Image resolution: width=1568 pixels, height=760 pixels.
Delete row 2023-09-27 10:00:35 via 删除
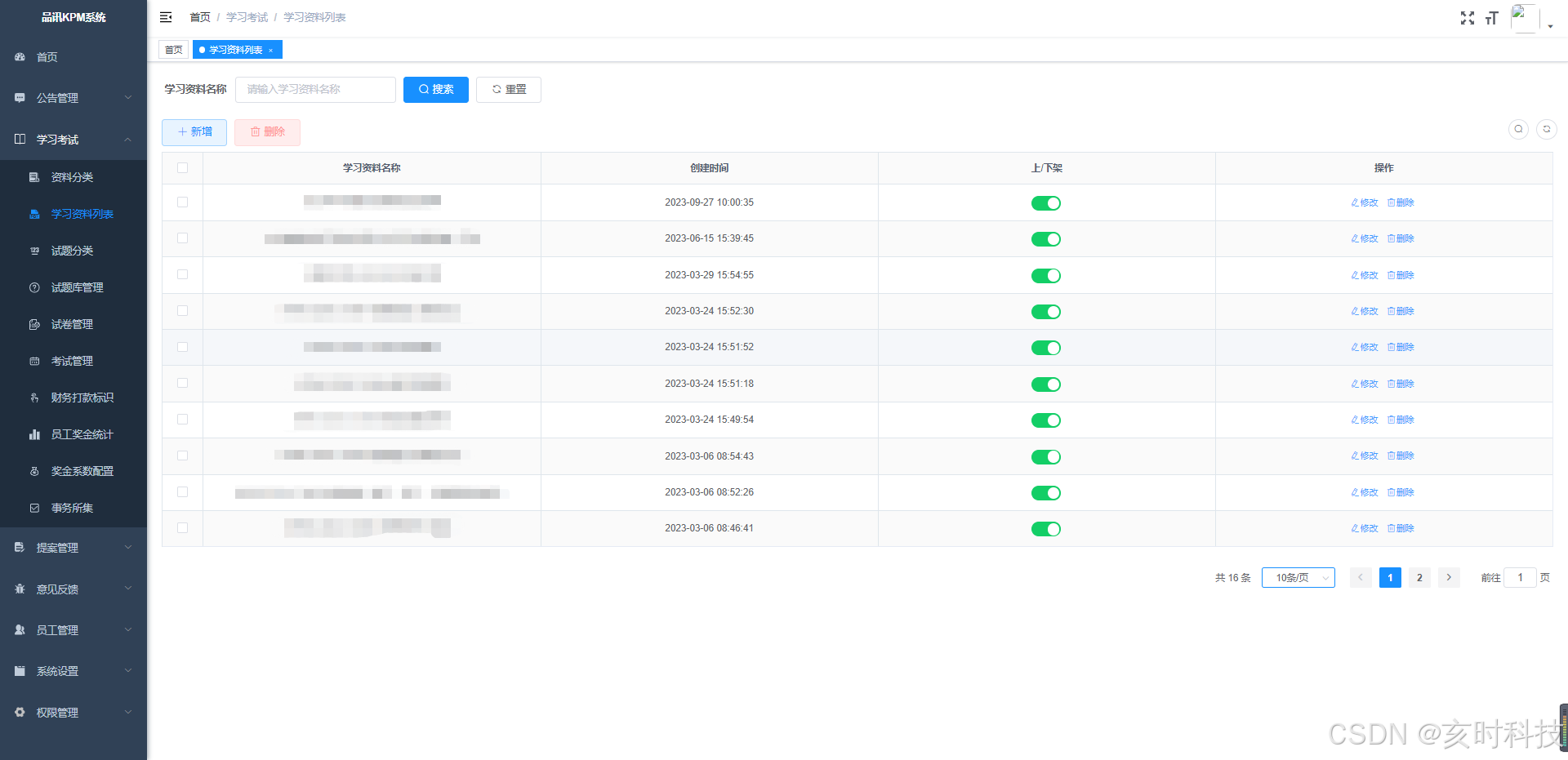pyautogui.click(x=1401, y=202)
